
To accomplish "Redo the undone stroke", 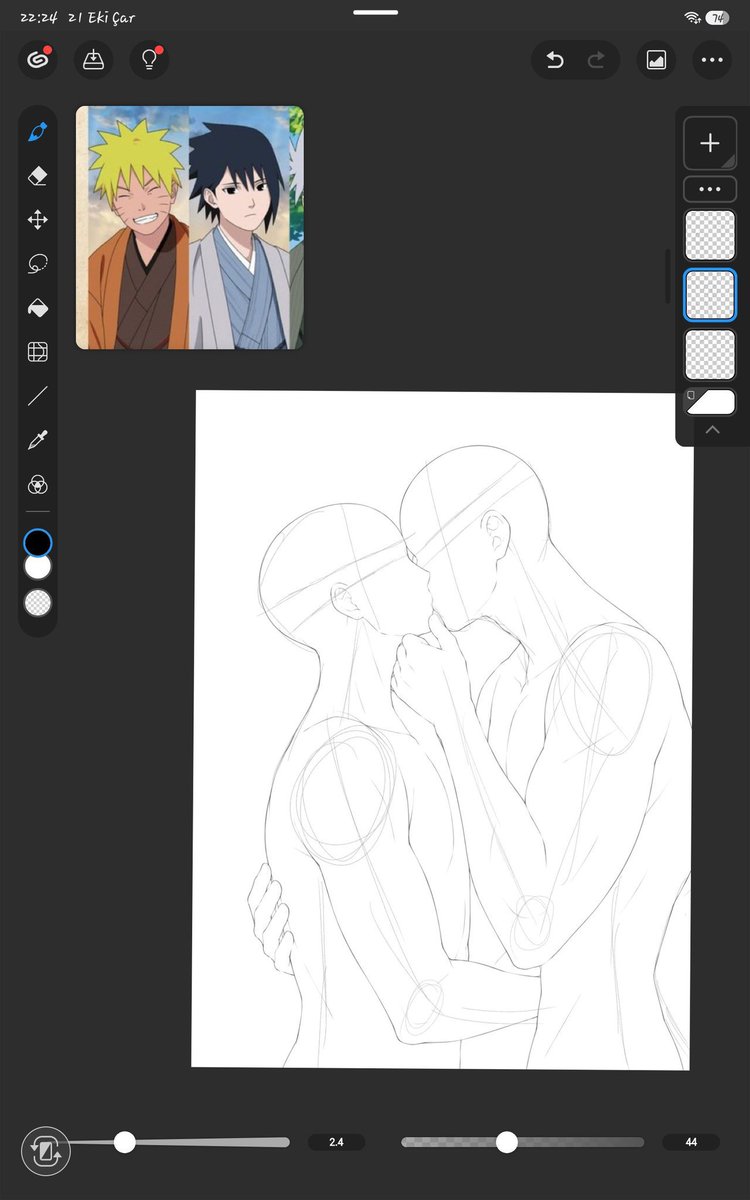I will tap(597, 60).
